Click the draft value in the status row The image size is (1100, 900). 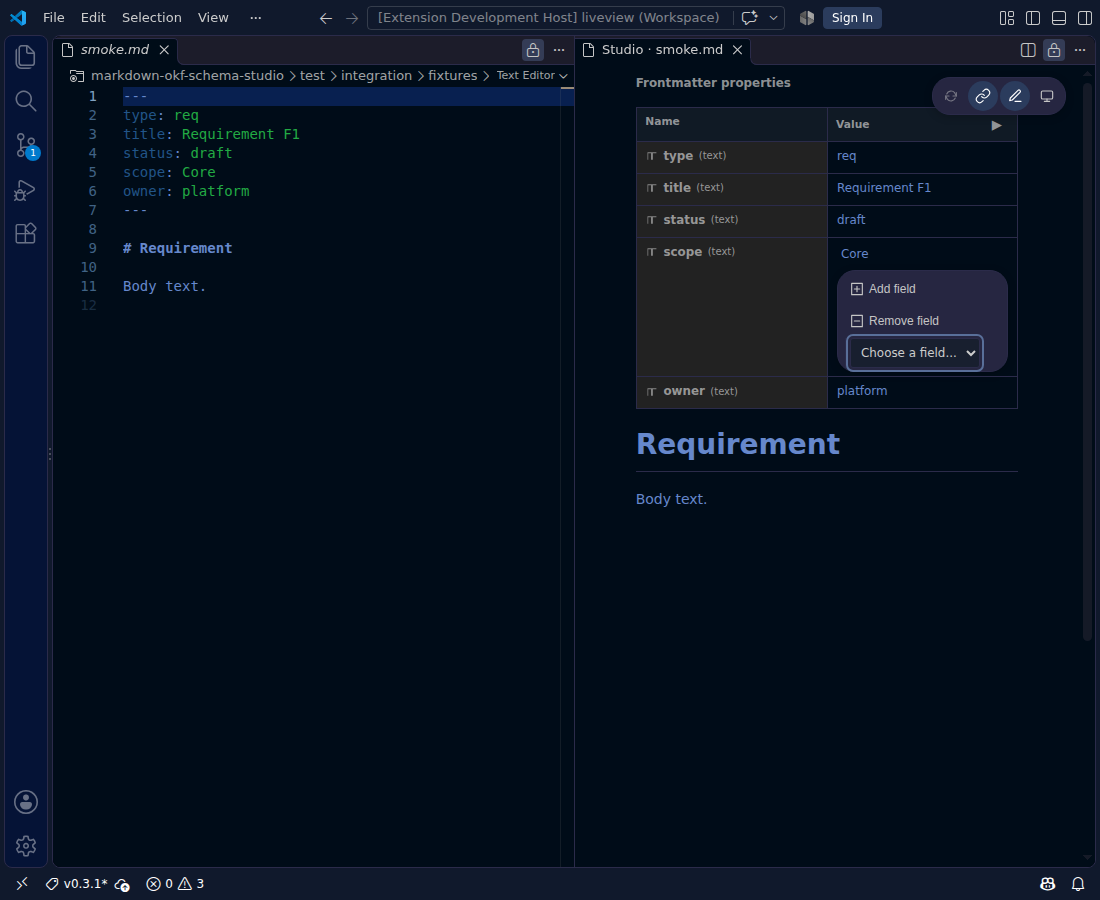pos(851,220)
